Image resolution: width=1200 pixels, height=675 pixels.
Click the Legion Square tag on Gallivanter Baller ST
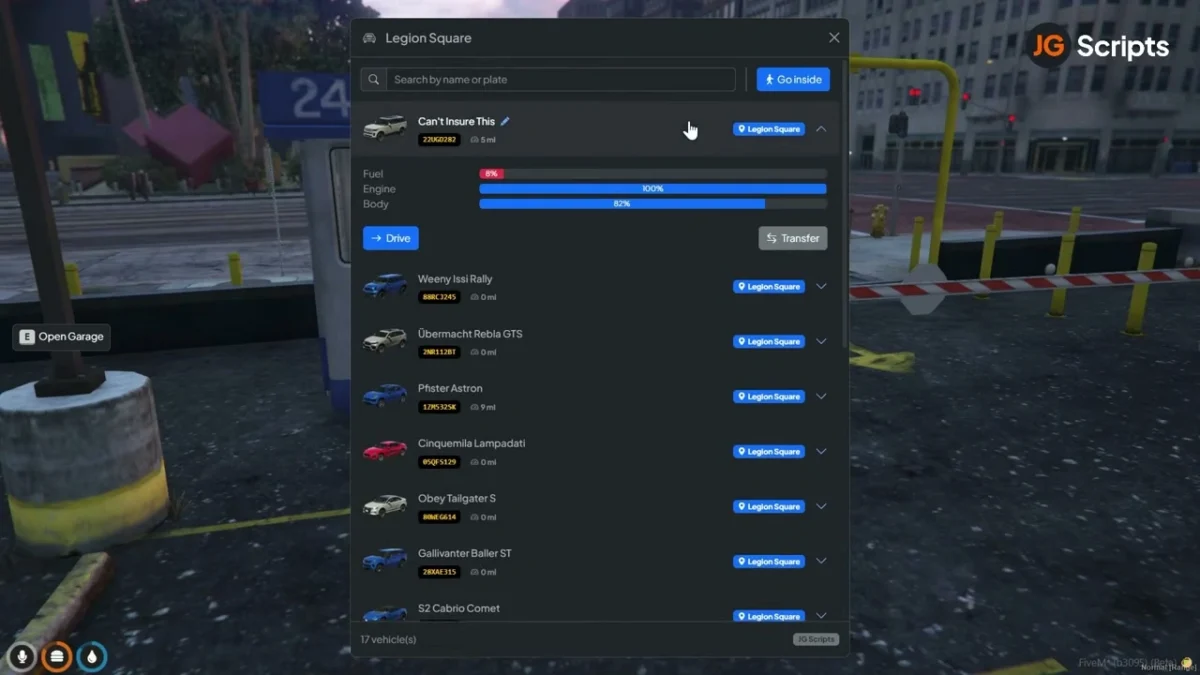click(x=769, y=561)
